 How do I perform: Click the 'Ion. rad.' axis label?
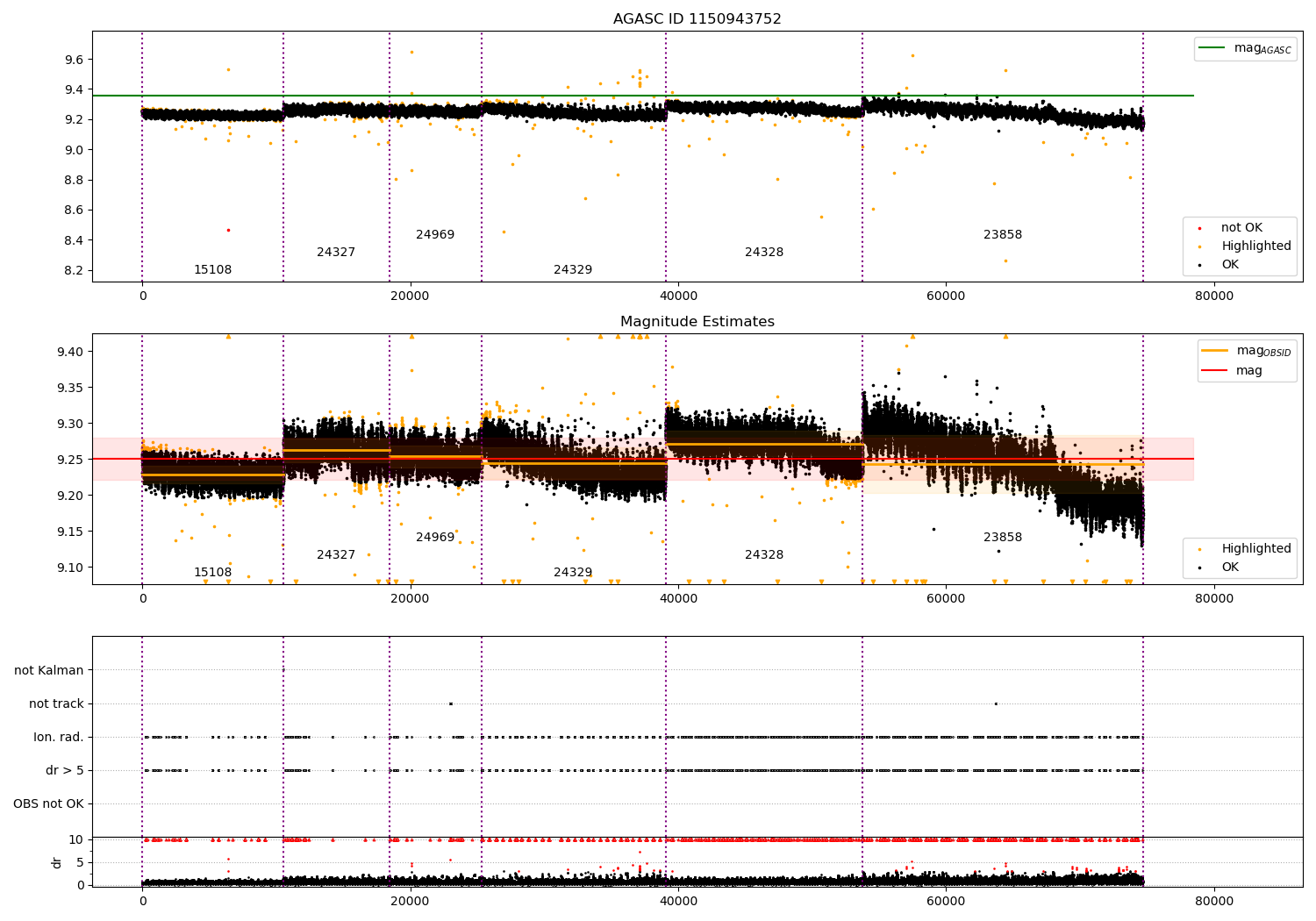click(59, 738)
